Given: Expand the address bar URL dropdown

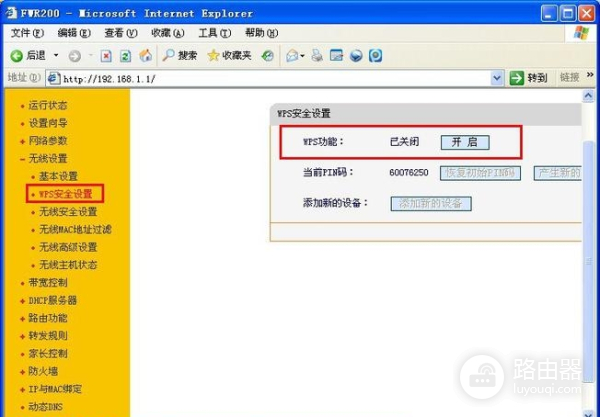Looking at the screenshot, I should pos(497,78).
